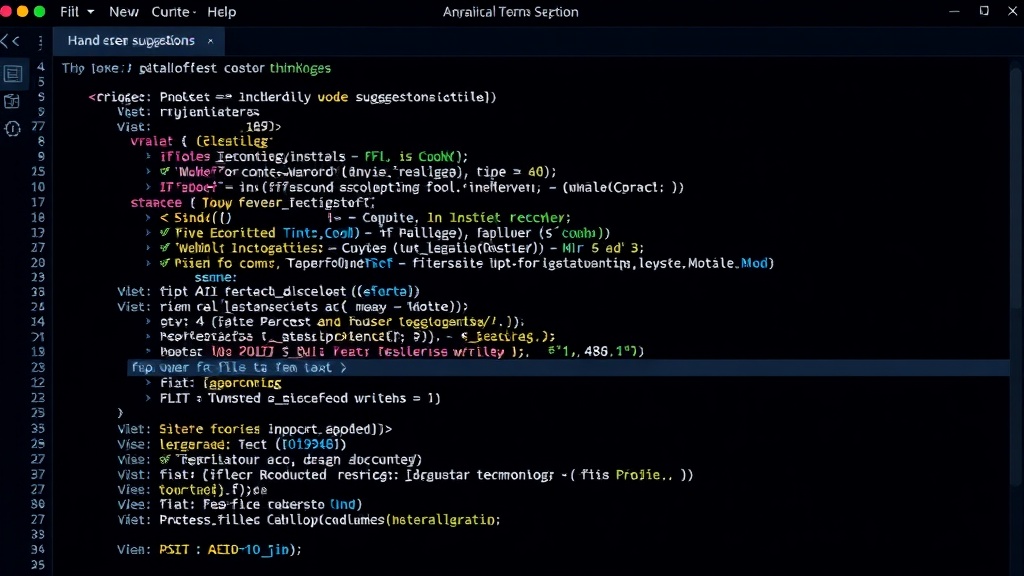Screen dimensions: 1024x576
Task: Click the '<criogec:' tag text
Action: [x=120, y=97]
